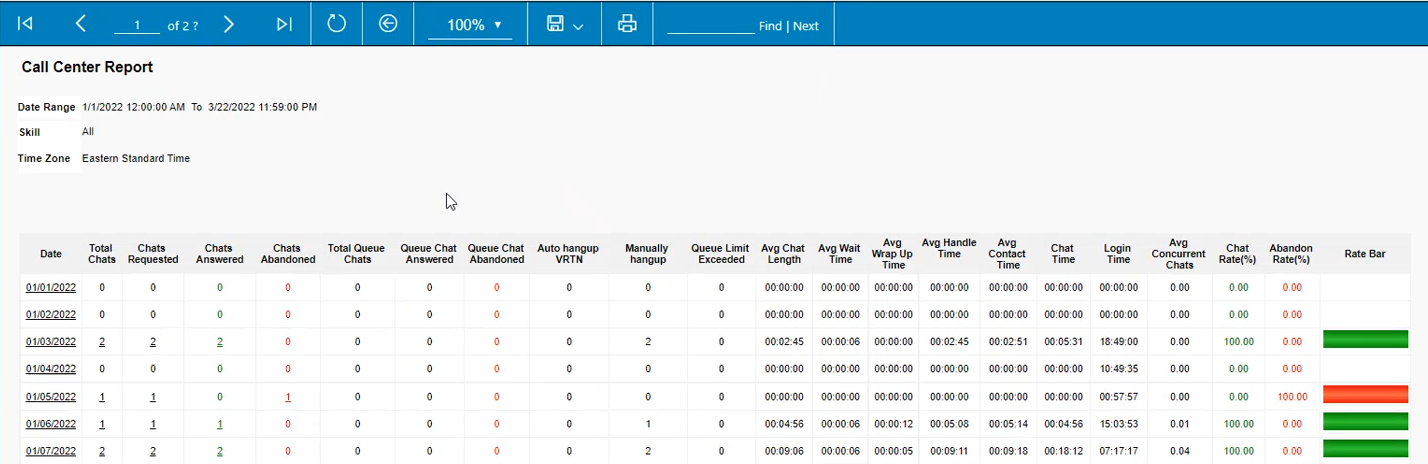Go to first page of report

click(x=26, y=24)
